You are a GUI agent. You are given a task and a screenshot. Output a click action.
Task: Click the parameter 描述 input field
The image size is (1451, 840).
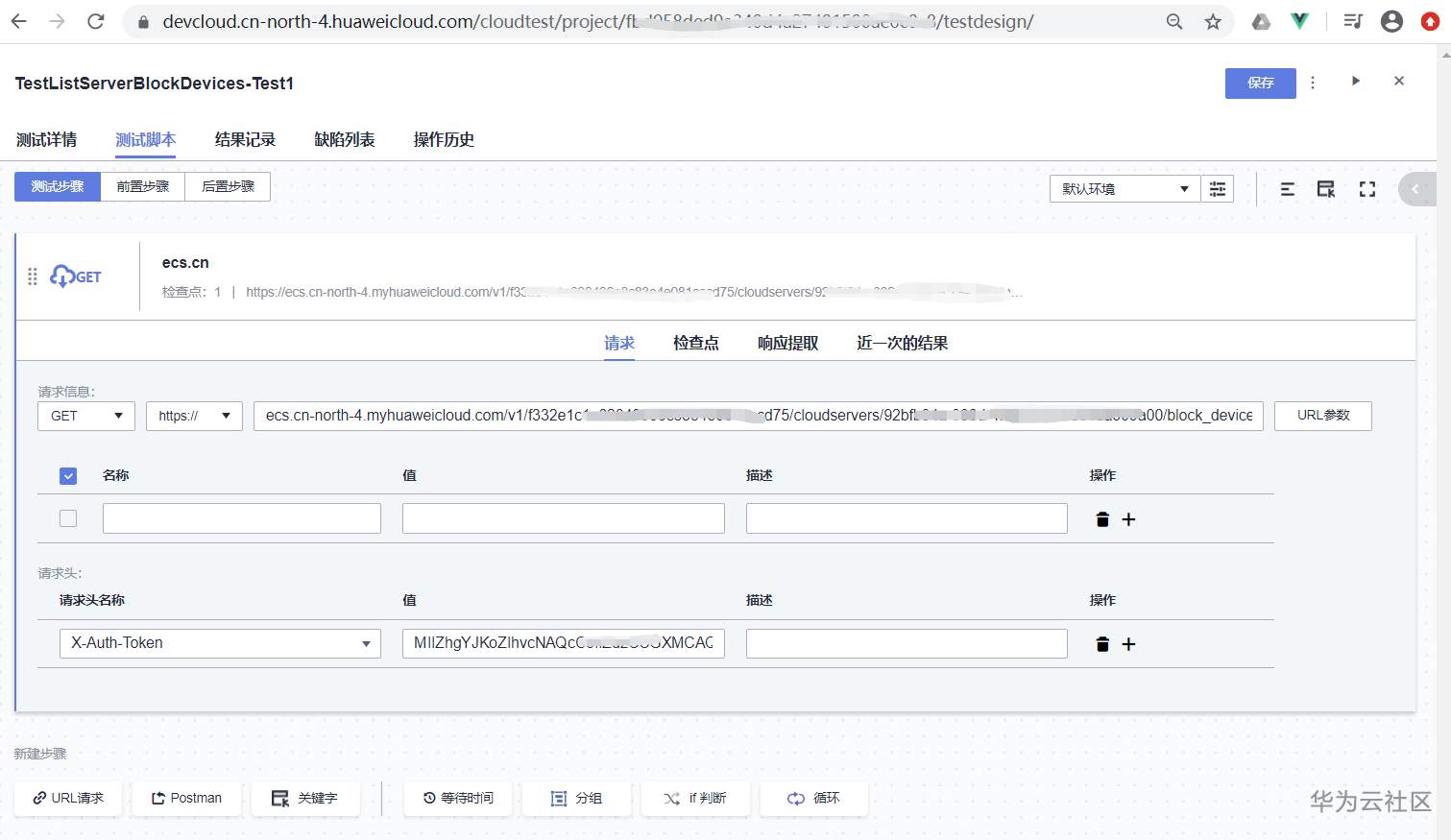907,518
